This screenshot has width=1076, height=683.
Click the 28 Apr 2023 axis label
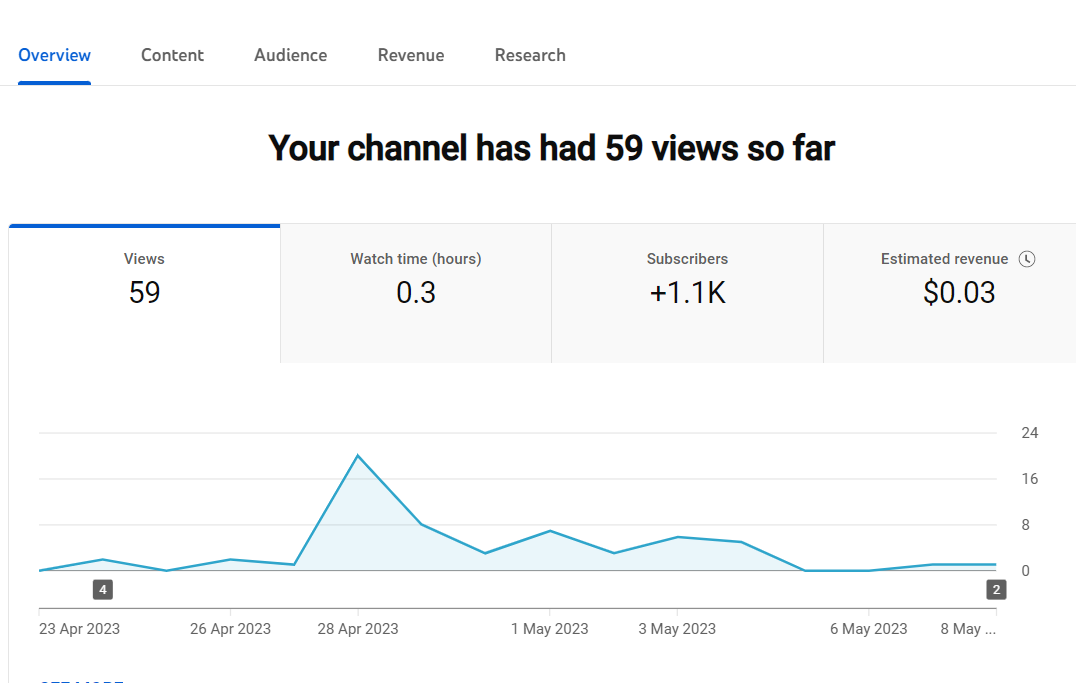coord(358,629)
